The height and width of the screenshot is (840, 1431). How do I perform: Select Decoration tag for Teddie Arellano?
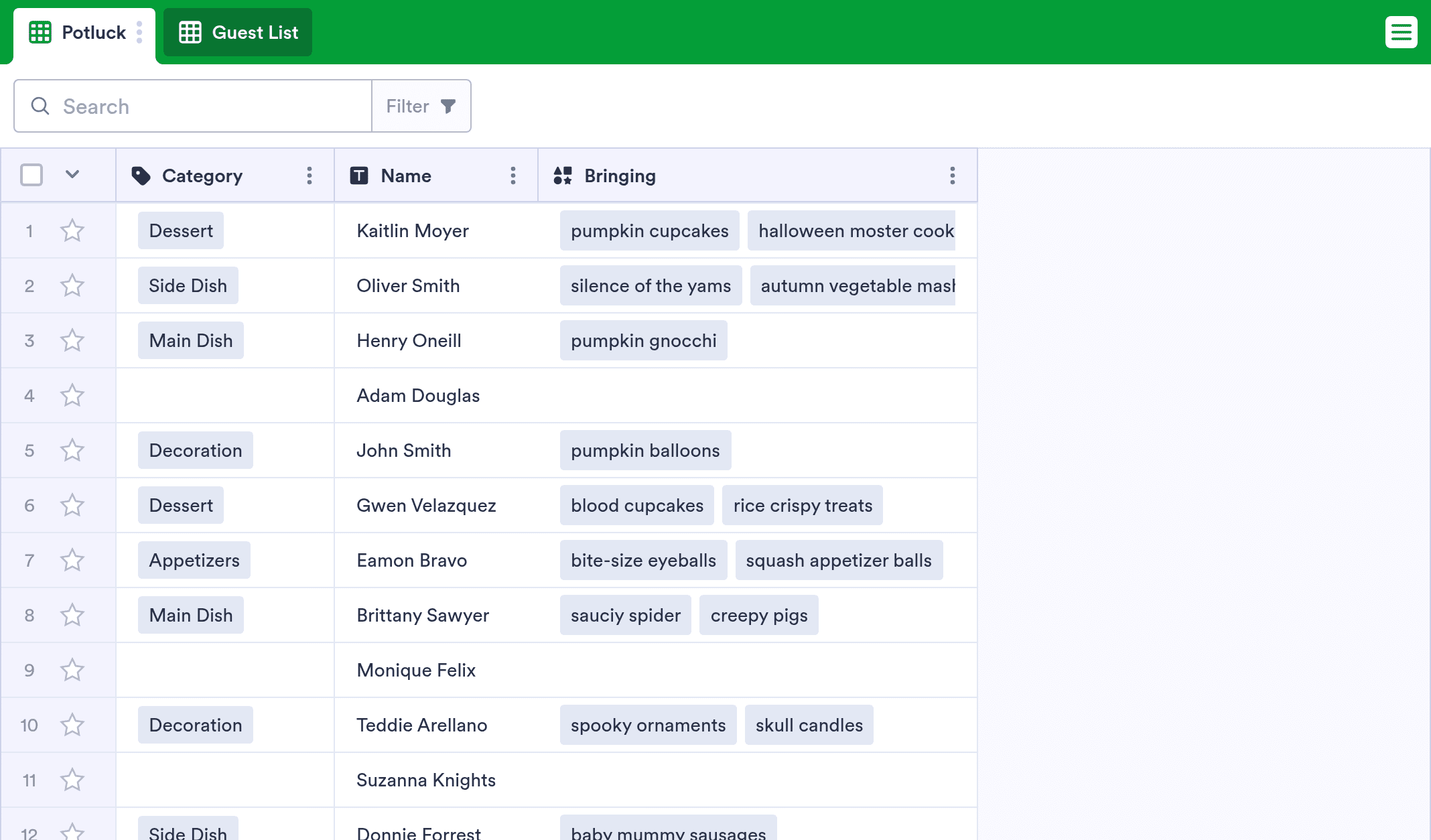pos(196,725)
